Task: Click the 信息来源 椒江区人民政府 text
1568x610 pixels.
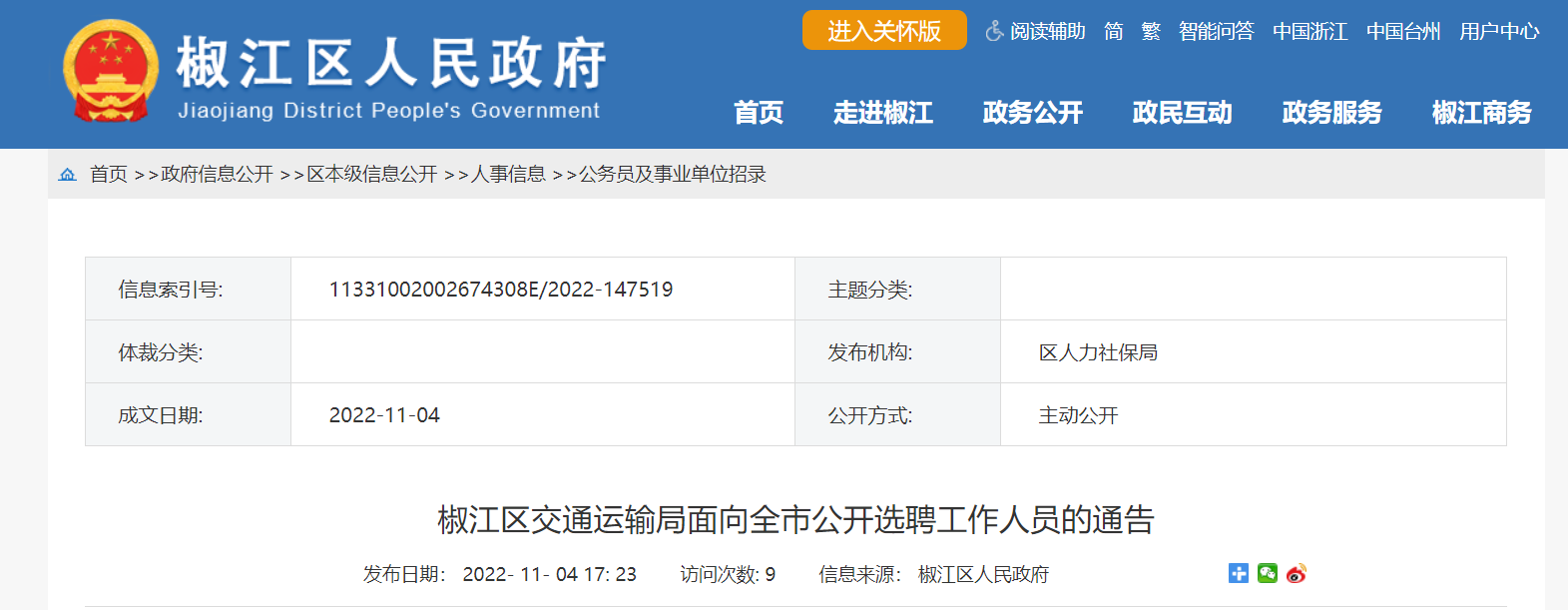Action: tap(934, 574)
